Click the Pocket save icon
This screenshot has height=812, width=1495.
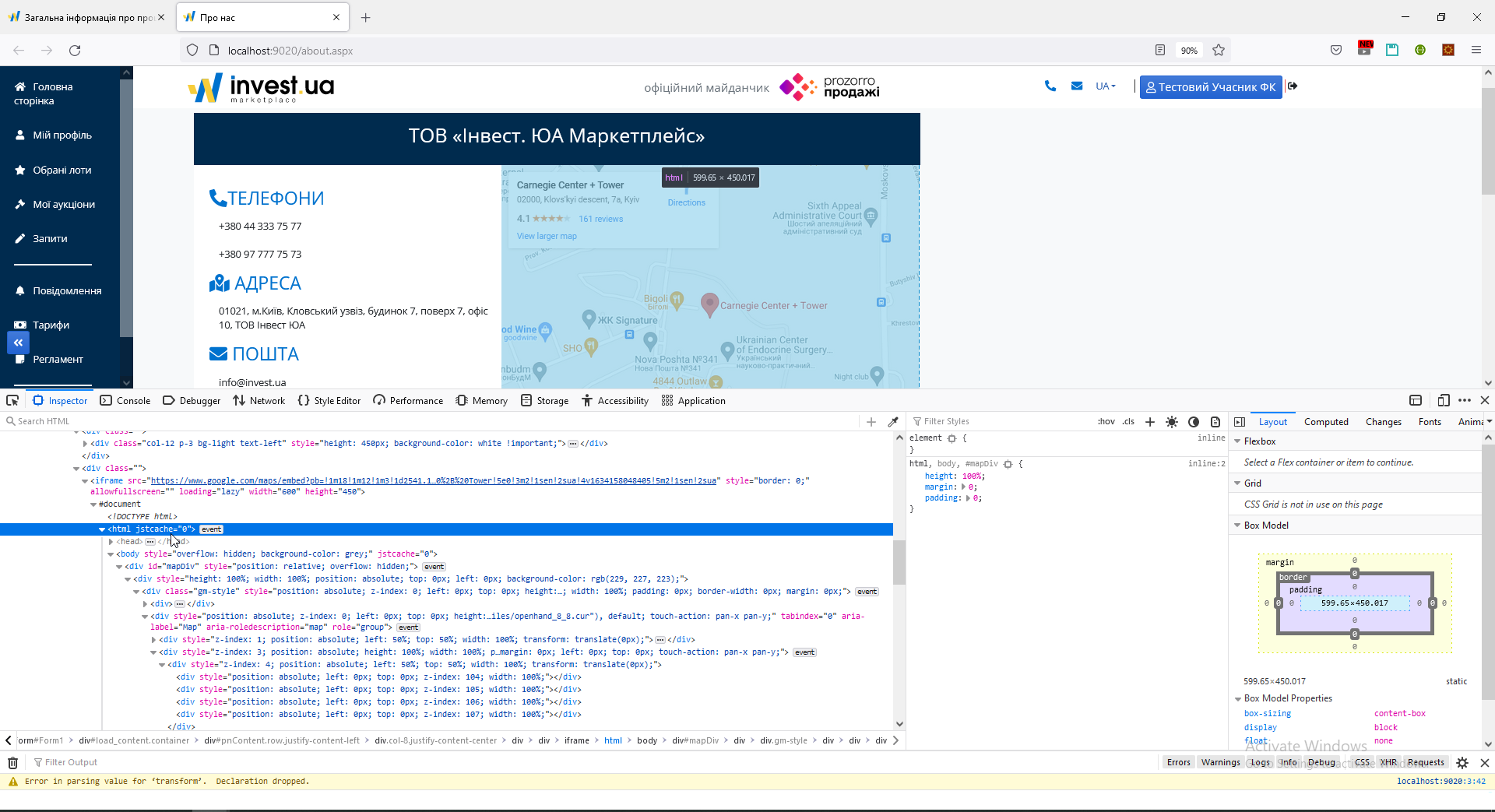(x=1336, y=51)
